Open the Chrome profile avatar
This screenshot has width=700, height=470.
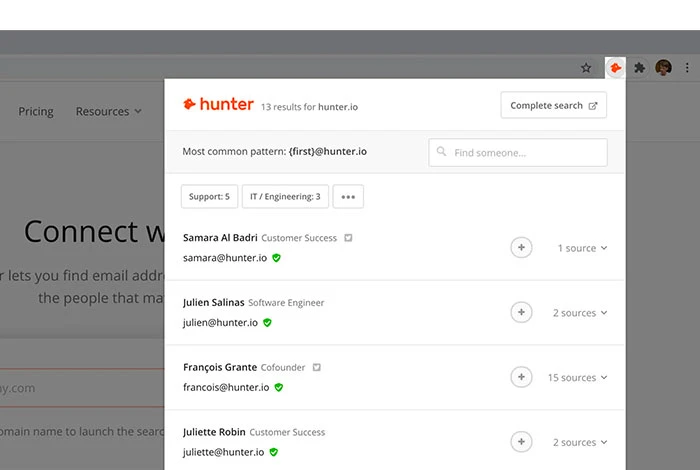[663, 68]
